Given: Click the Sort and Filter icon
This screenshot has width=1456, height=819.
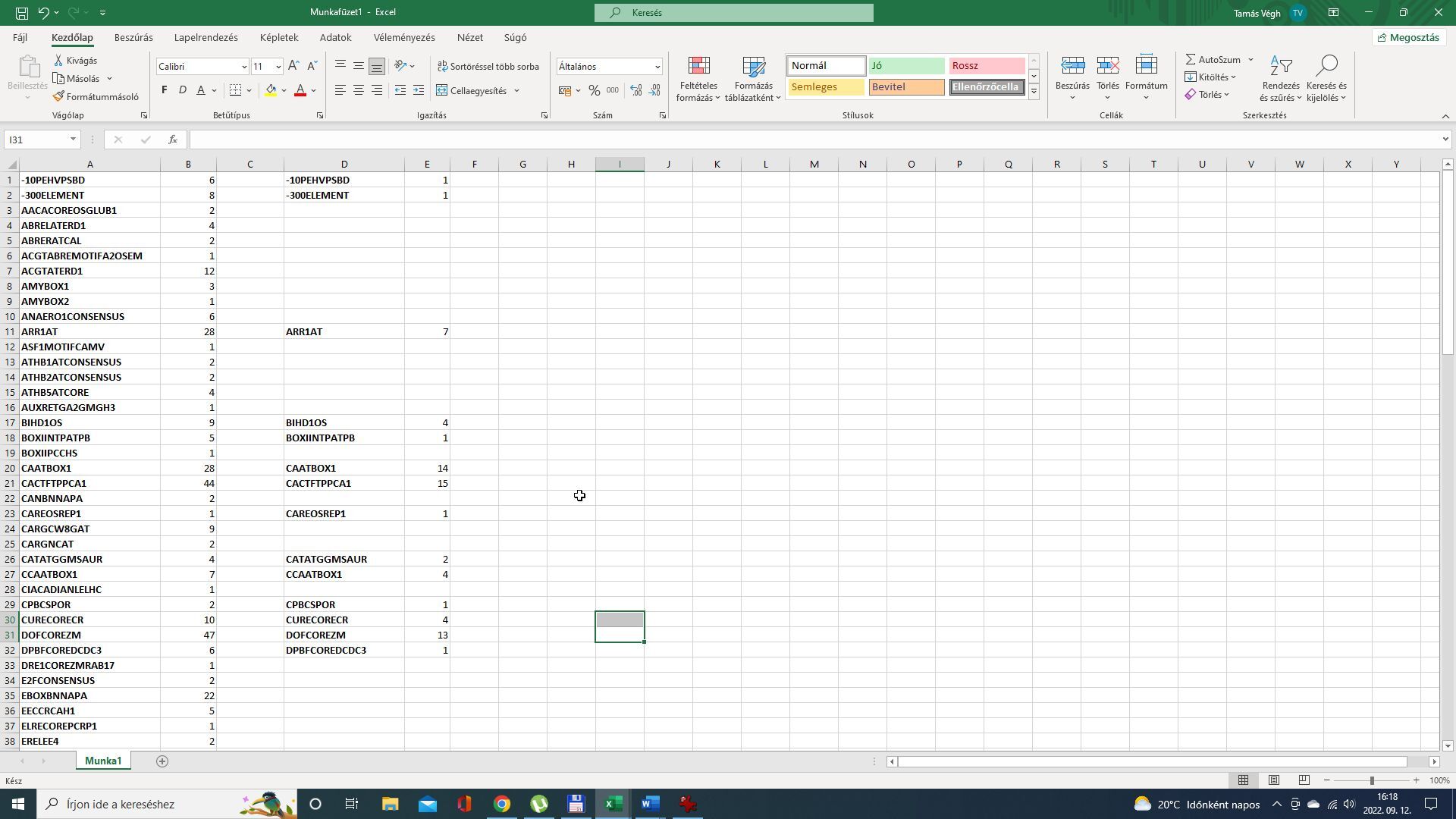Looking at the screenshot, I should pyautogui.click(x=1280, y=67).
